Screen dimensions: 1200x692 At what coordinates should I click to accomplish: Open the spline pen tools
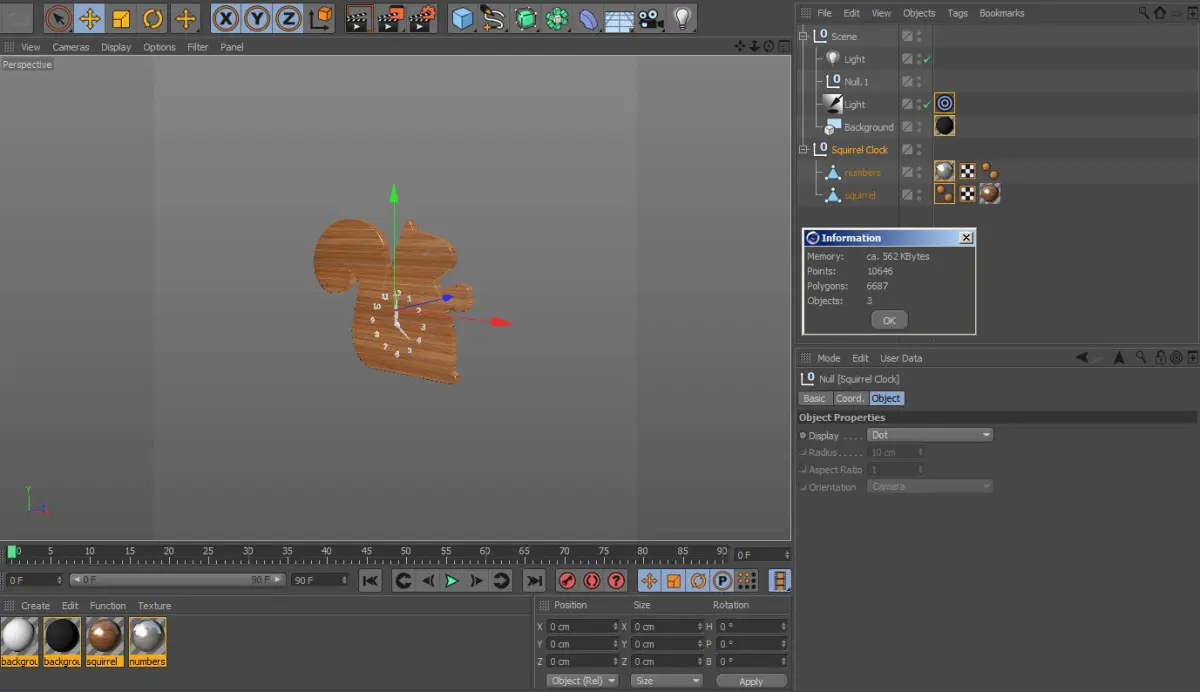click(493, 18)
